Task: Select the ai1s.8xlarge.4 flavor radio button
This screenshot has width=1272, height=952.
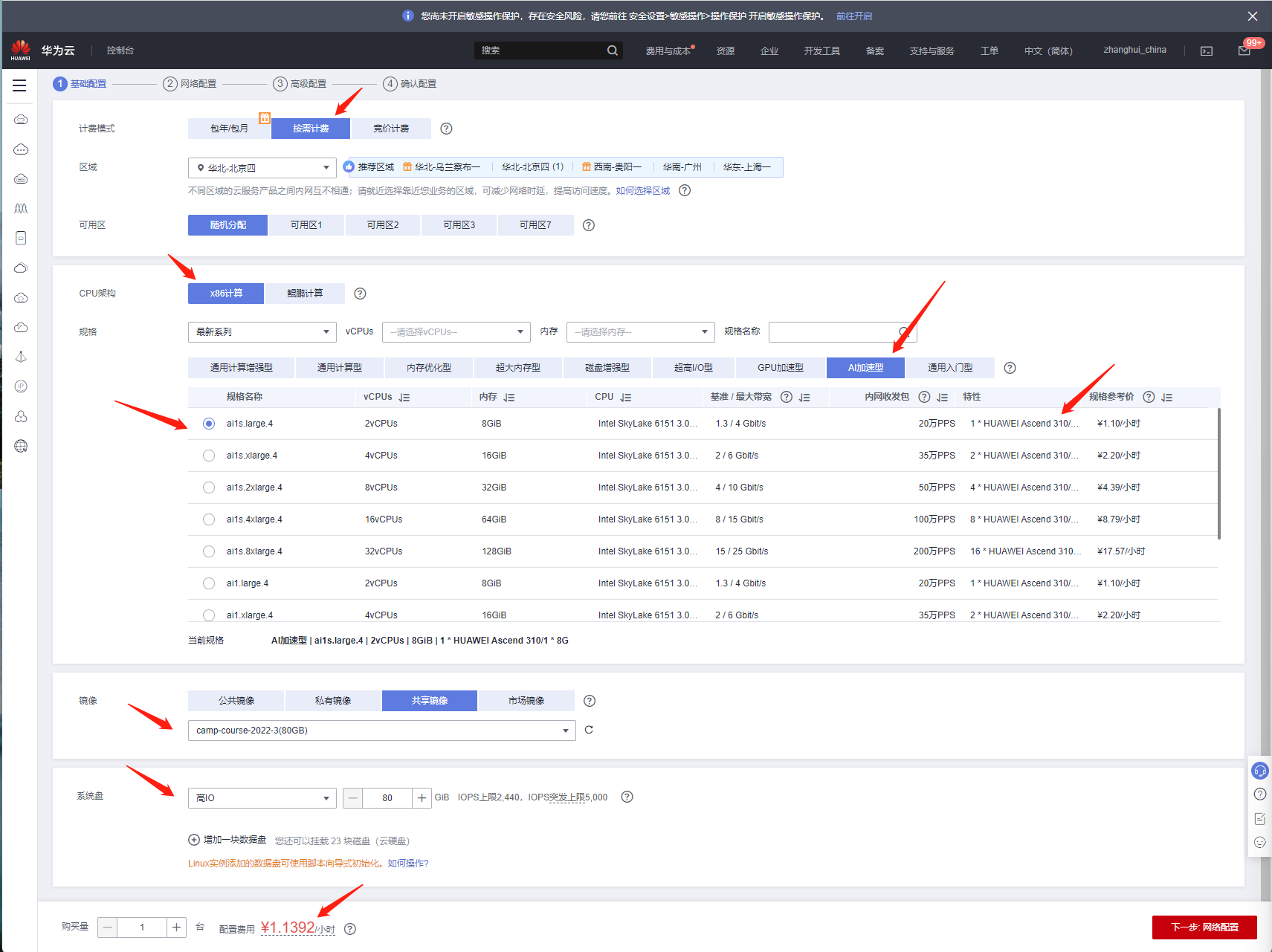Action: point(209,551)
